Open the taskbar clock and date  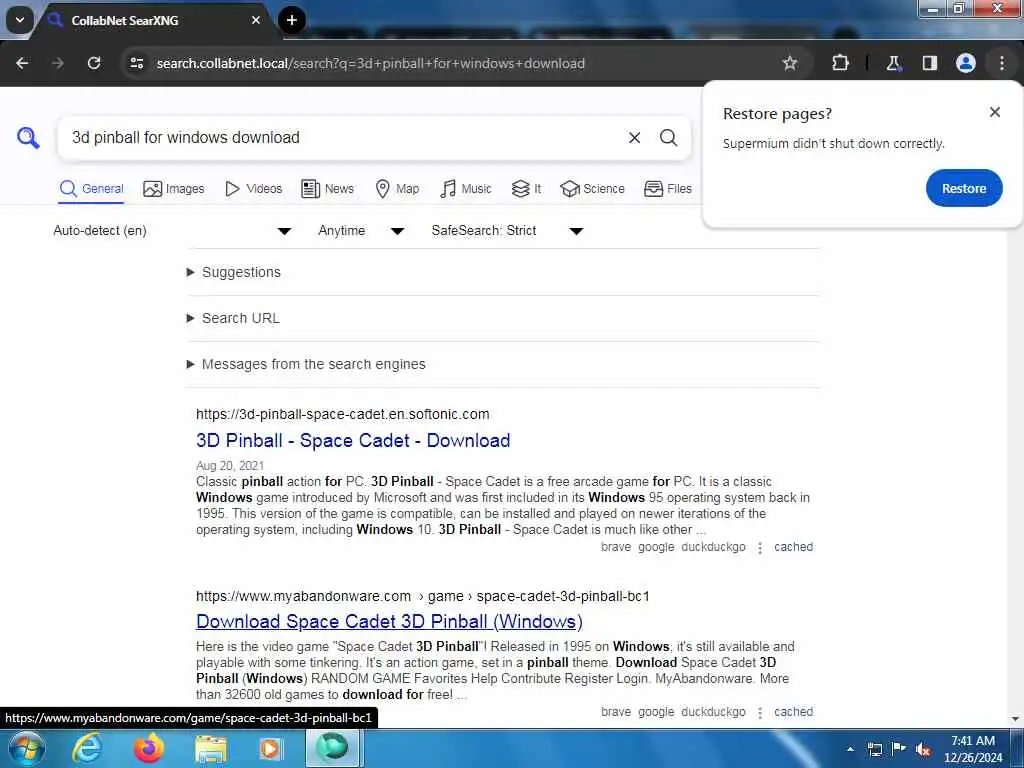[972, 749]
